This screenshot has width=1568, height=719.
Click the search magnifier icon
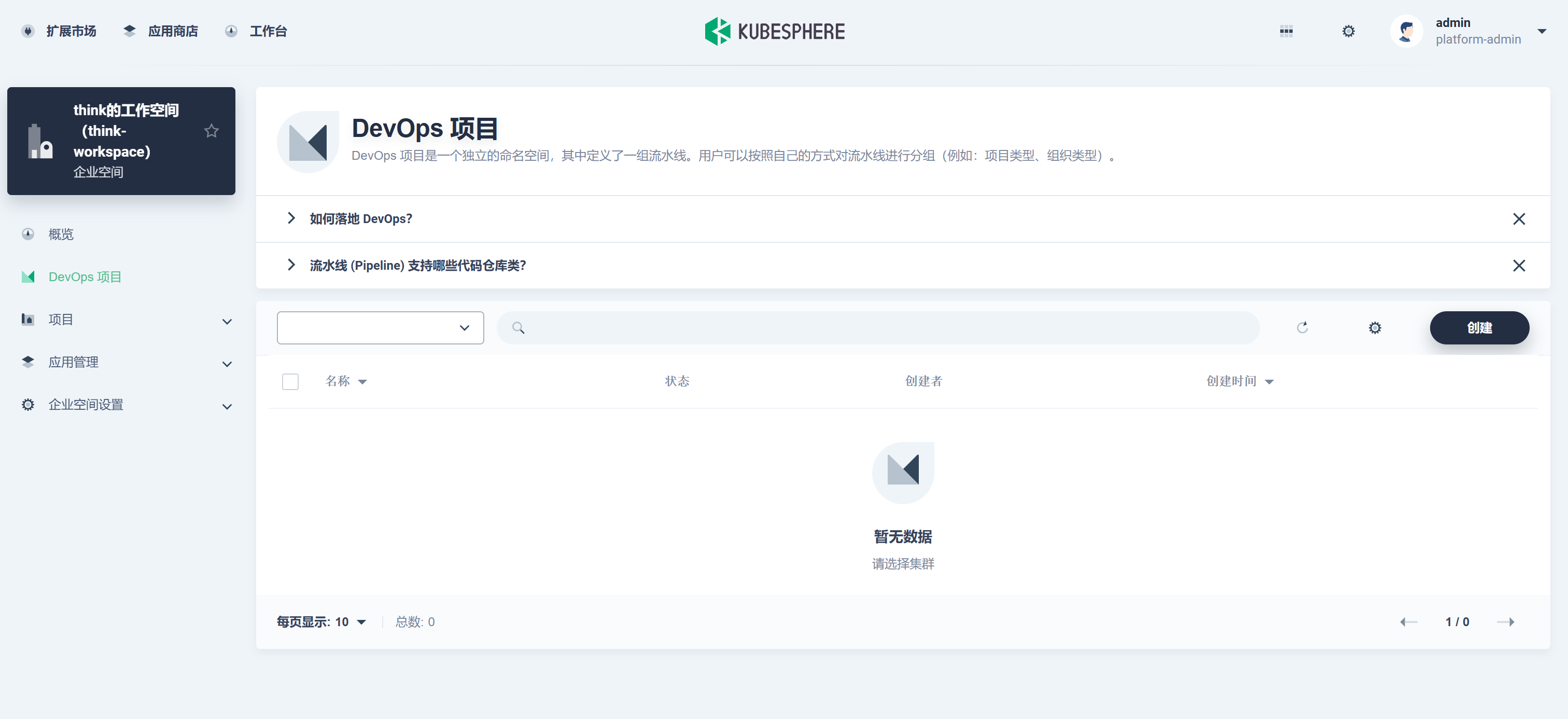(518, 327)
